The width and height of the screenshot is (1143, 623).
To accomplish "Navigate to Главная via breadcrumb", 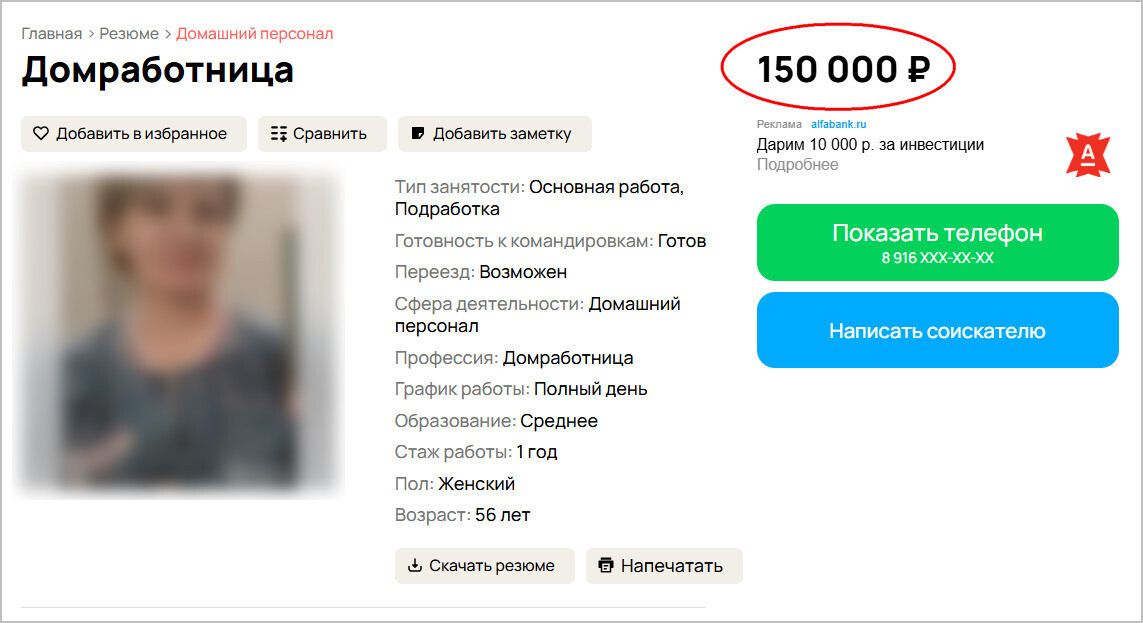I will pyautogui.click(x=51, y=33).
